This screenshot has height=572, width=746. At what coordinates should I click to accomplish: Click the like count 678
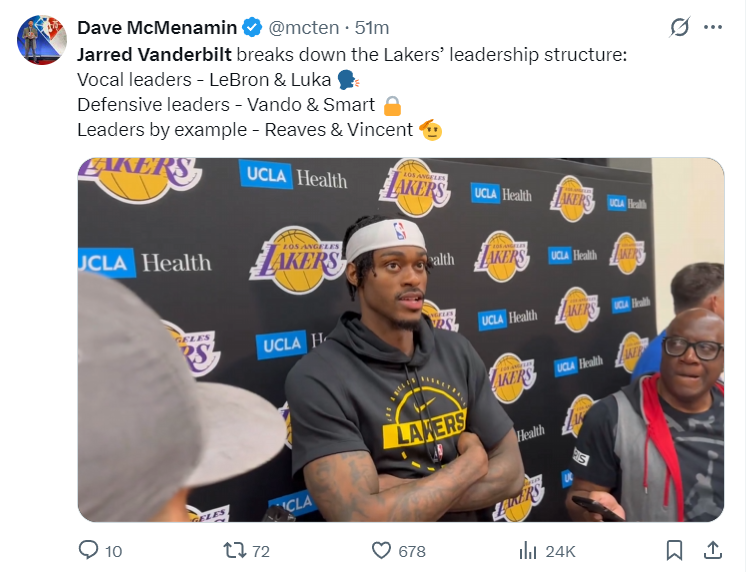click(411, 551)
